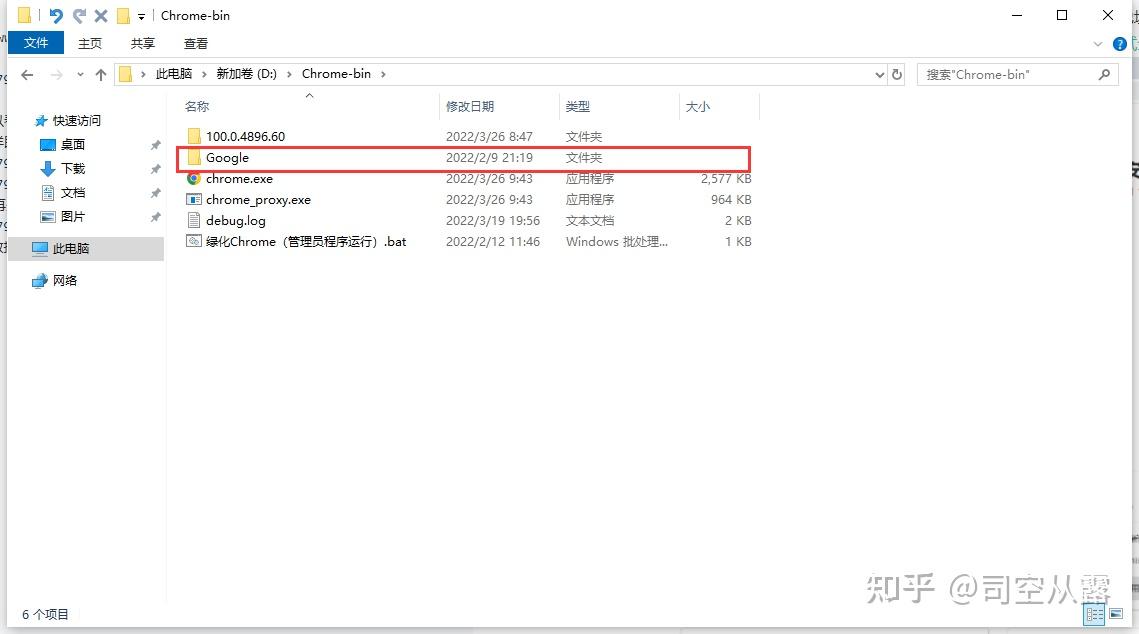Select the chrome_proxy.exe file icon
Screen dimensions: 1139x634
point(194,199)
